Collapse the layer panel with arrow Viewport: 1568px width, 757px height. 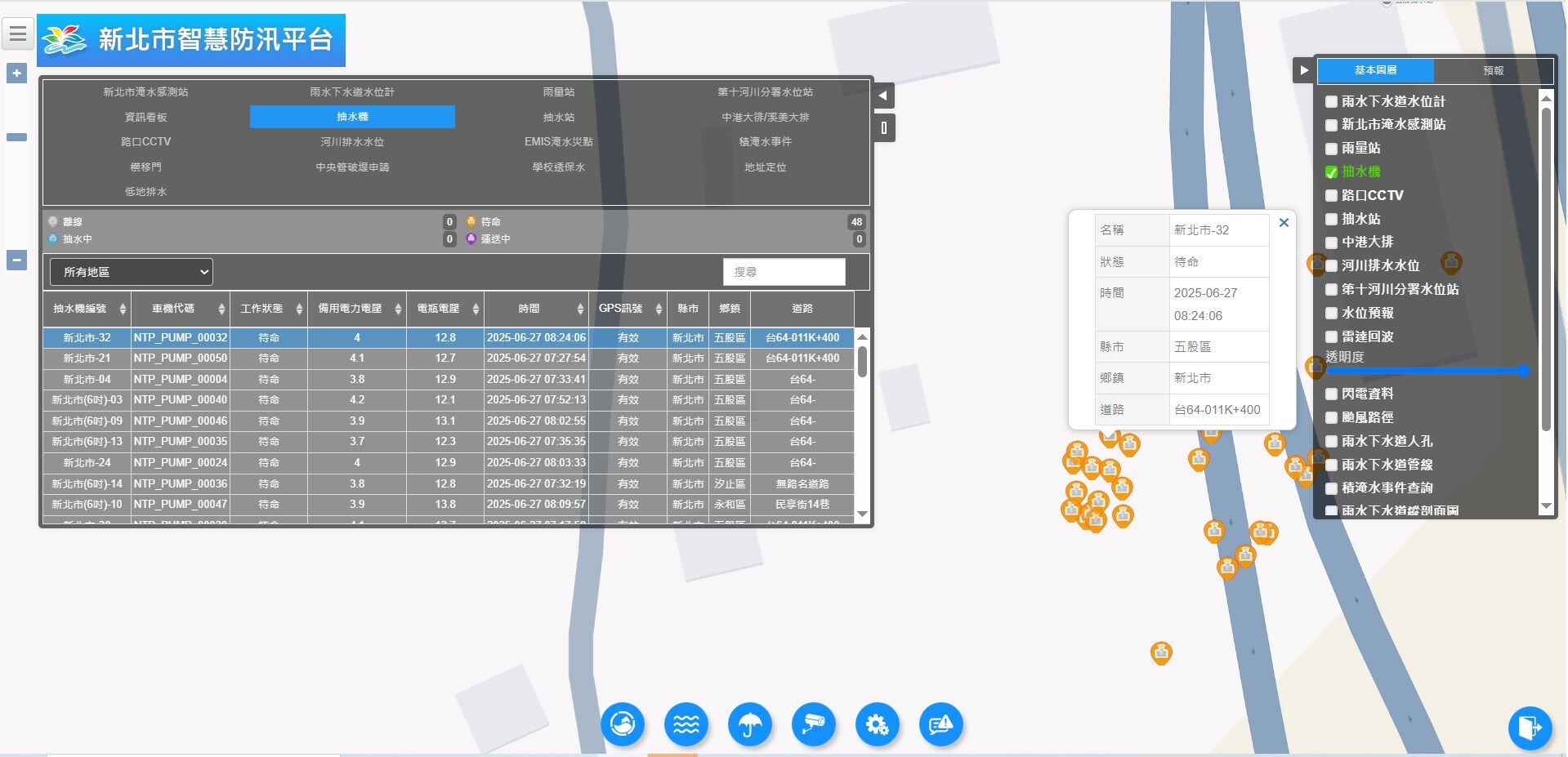1303,70
